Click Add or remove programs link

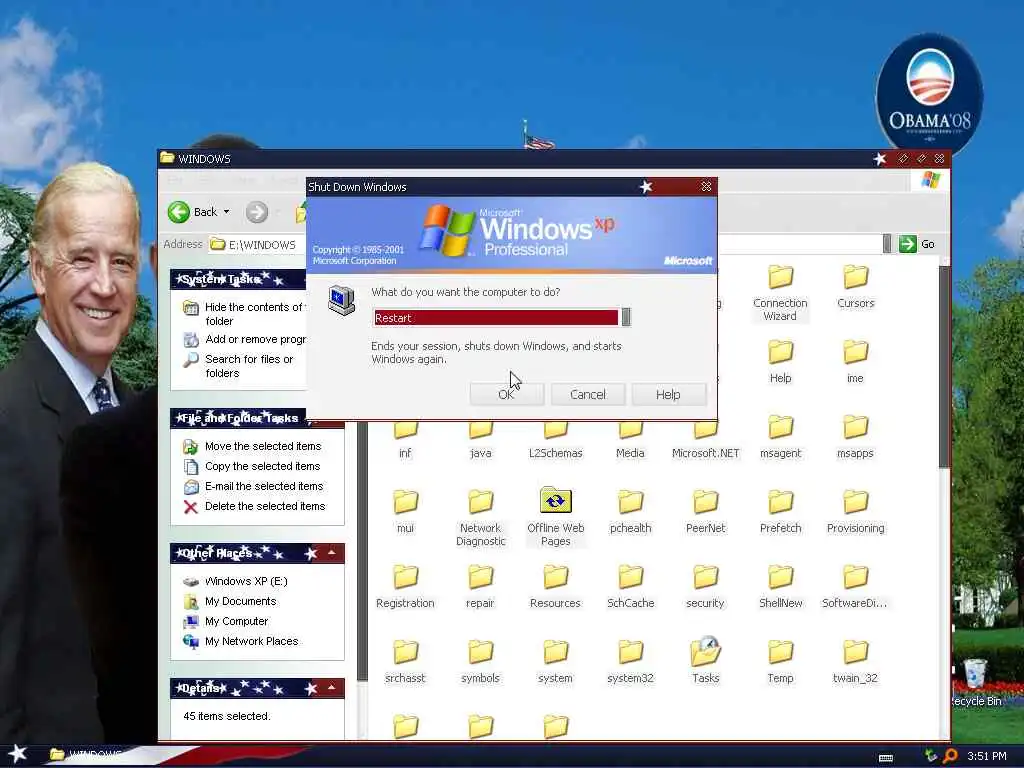(246, 340)
